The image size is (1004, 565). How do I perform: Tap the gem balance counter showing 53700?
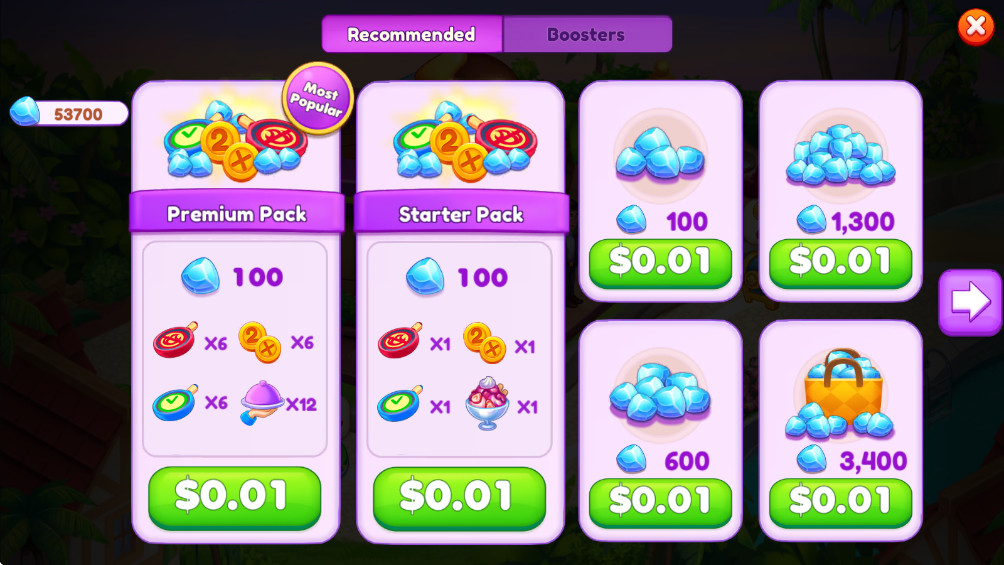69,113
